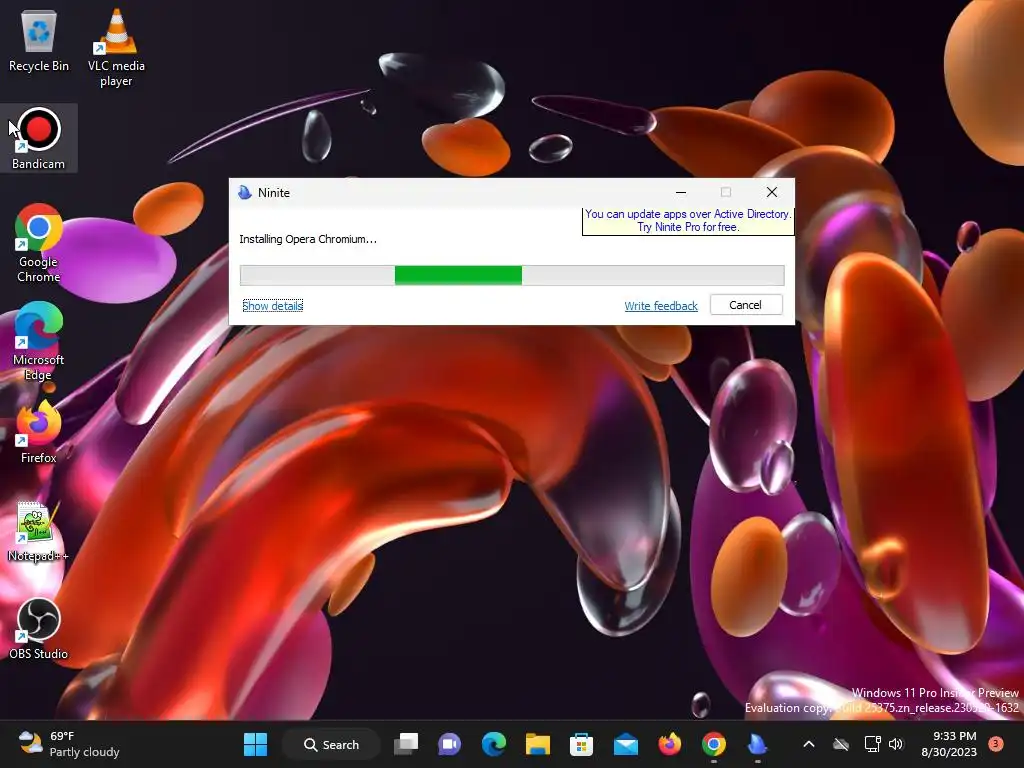Click the Try Ninite Pro for free banner

(688, 221)
